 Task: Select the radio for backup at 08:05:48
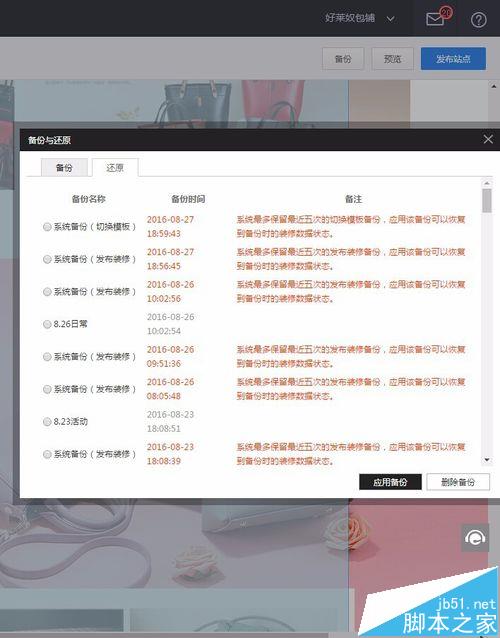pyautogui.click(x=47, y=389)
